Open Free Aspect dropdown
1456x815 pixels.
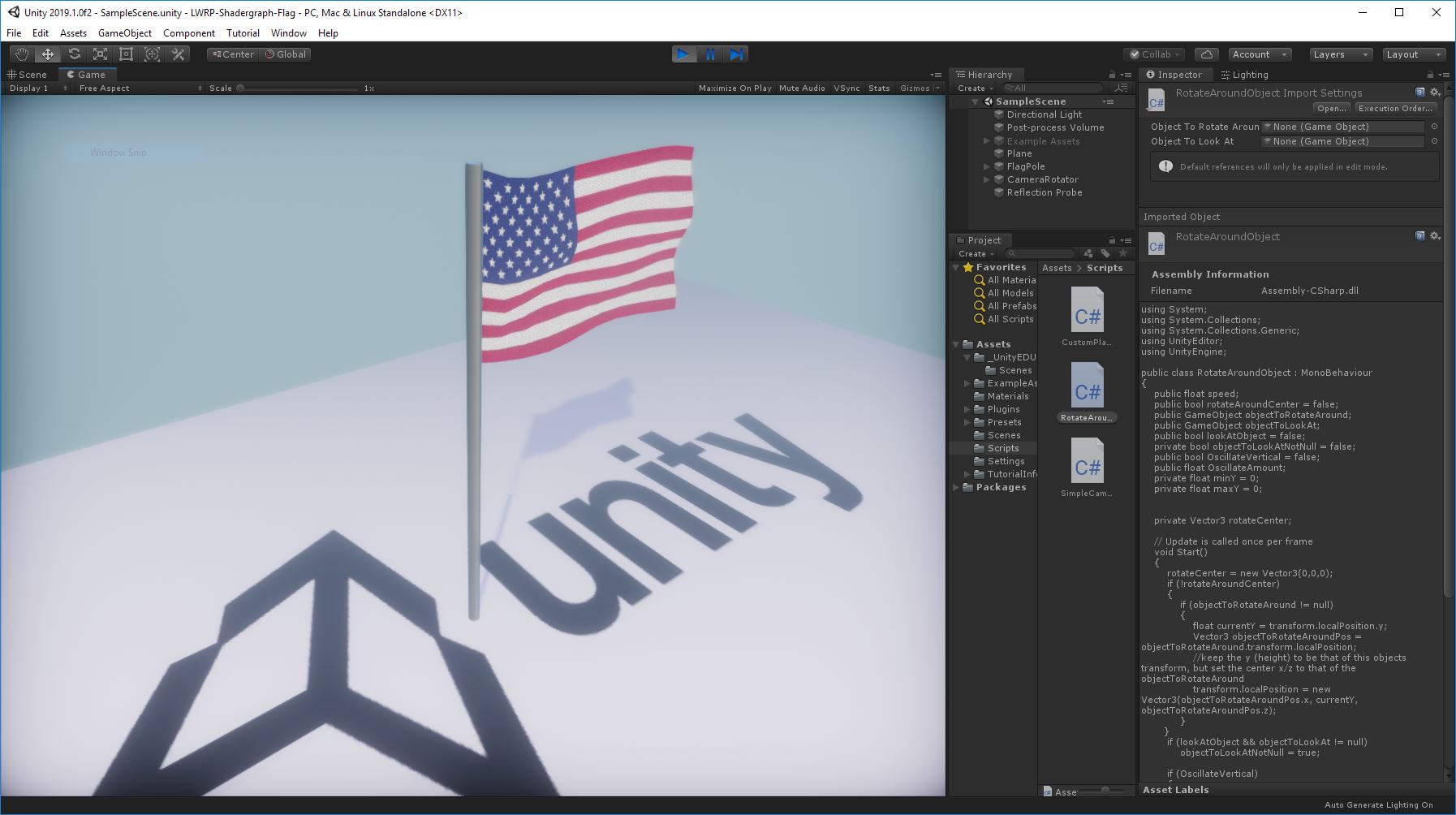pyautogui.click(x=140, y=88)
